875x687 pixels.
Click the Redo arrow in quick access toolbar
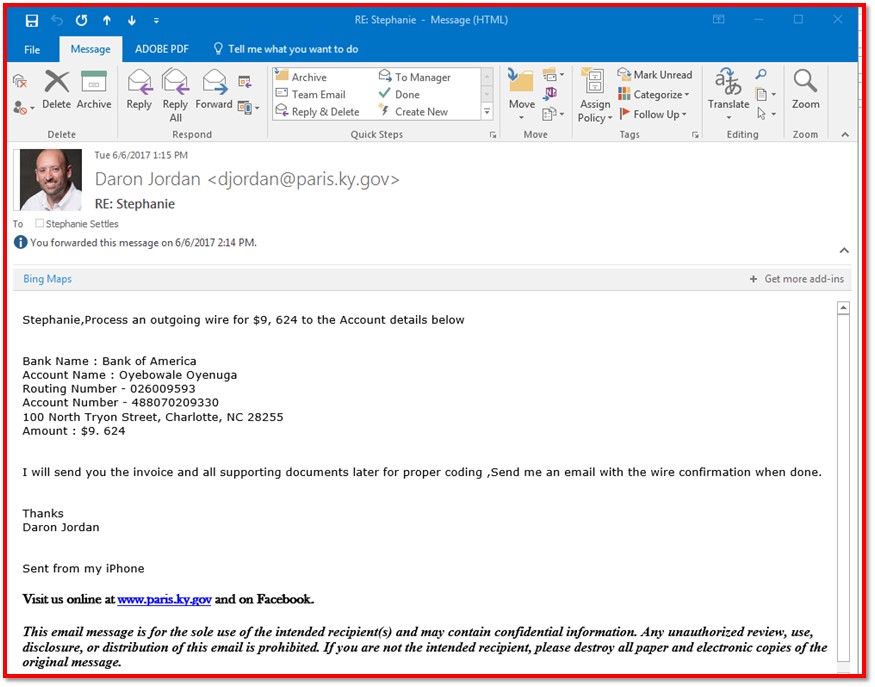coord(81,21)
